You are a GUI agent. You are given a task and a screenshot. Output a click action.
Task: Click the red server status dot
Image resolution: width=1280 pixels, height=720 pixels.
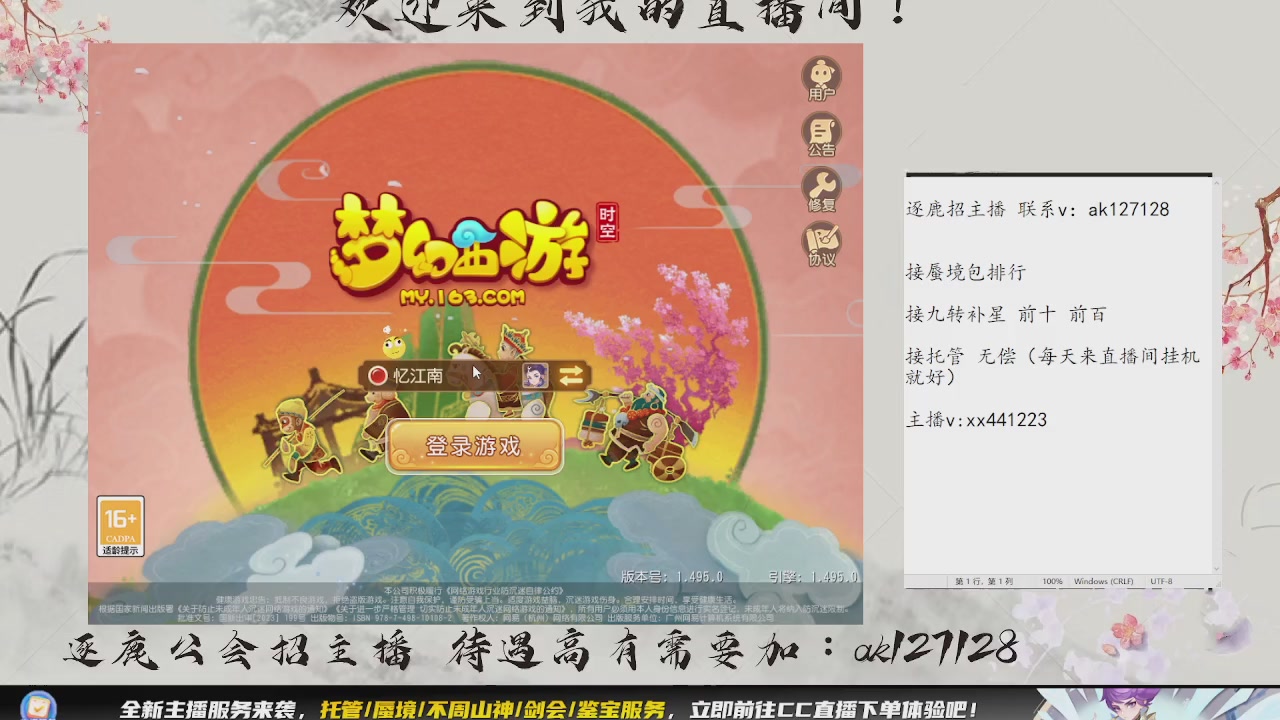378,376
